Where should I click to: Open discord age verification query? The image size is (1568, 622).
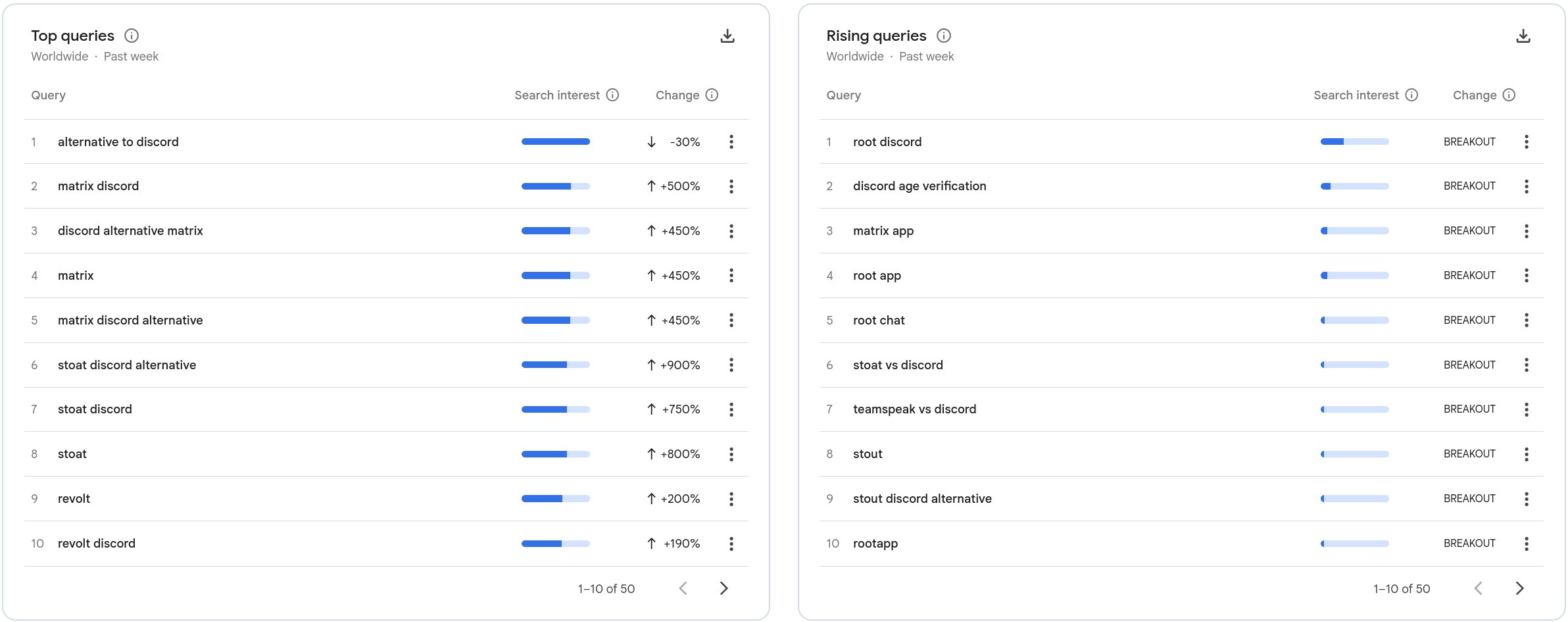[x=919, y=186]
